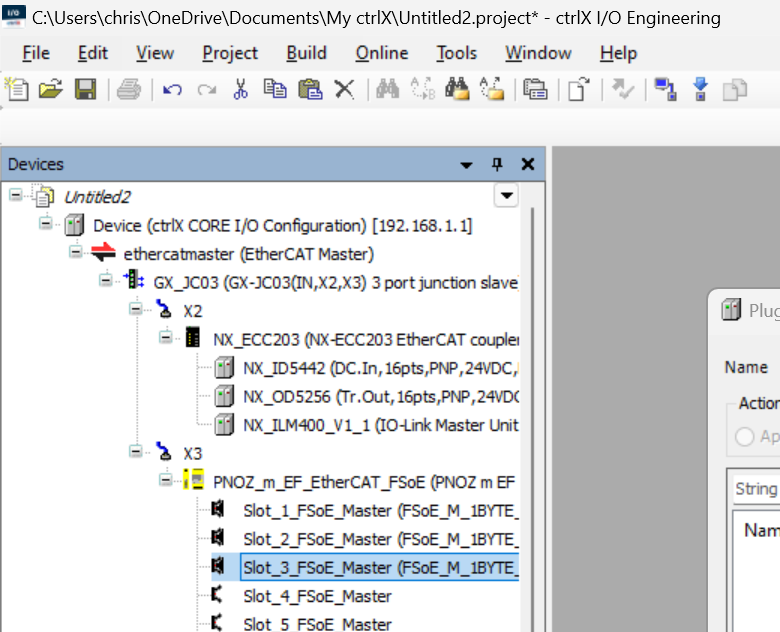Click the grayed double-page toolbar icon

(735, 90)
